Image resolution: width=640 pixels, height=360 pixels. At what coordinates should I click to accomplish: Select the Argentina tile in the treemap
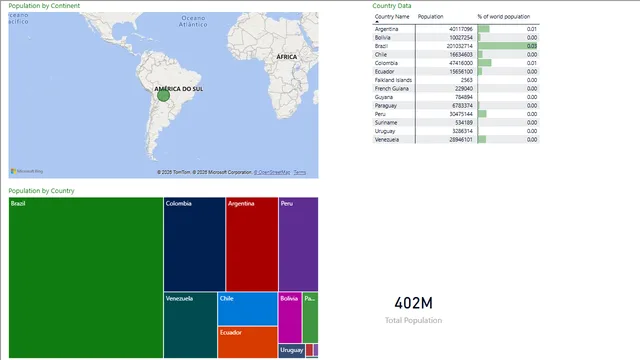coord(252,244)
